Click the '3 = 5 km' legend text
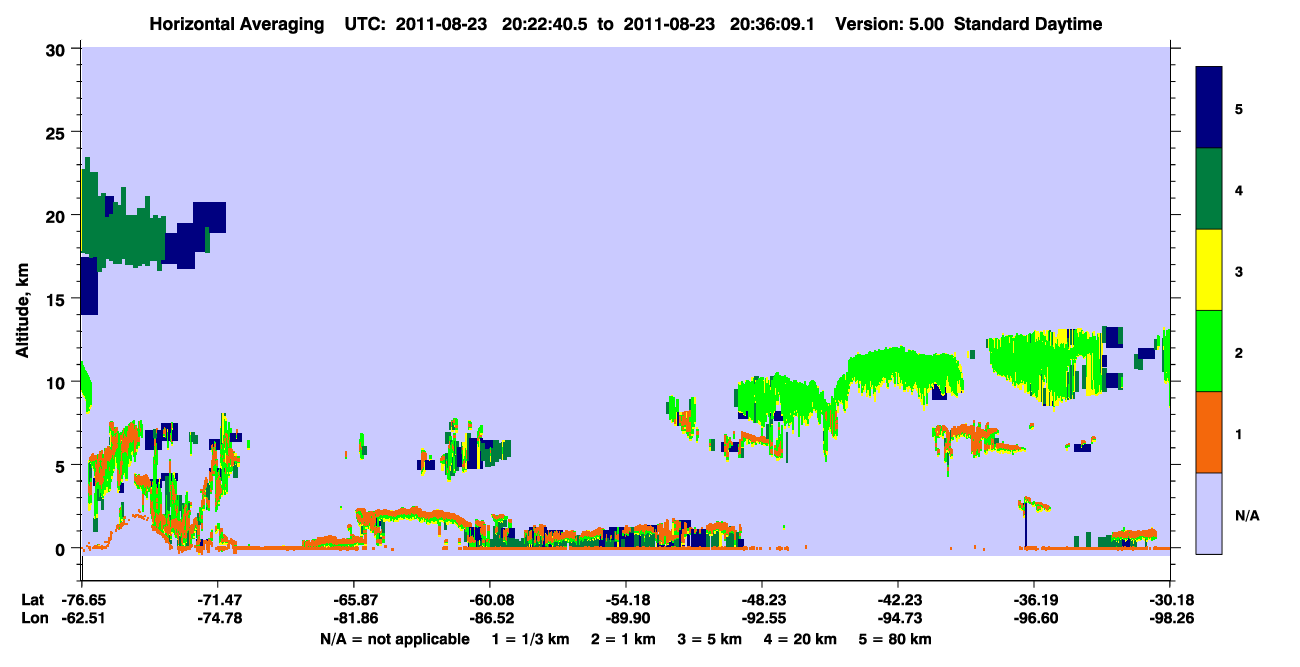Image resolution: width=1300 pixels, height=667 pixels. (710, 639)
